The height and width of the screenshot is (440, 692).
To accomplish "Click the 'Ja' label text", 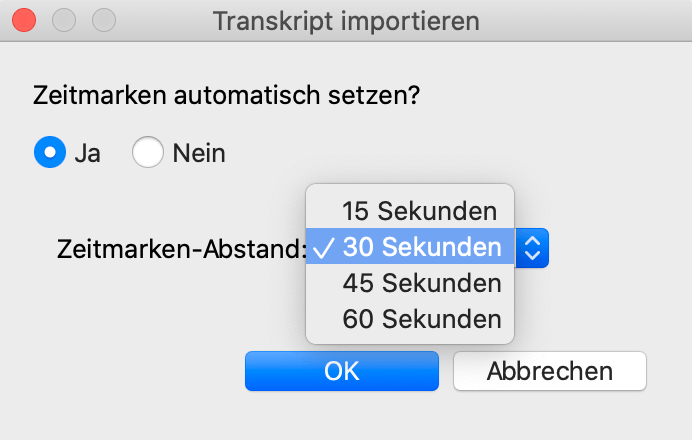I will click(87, 154).
